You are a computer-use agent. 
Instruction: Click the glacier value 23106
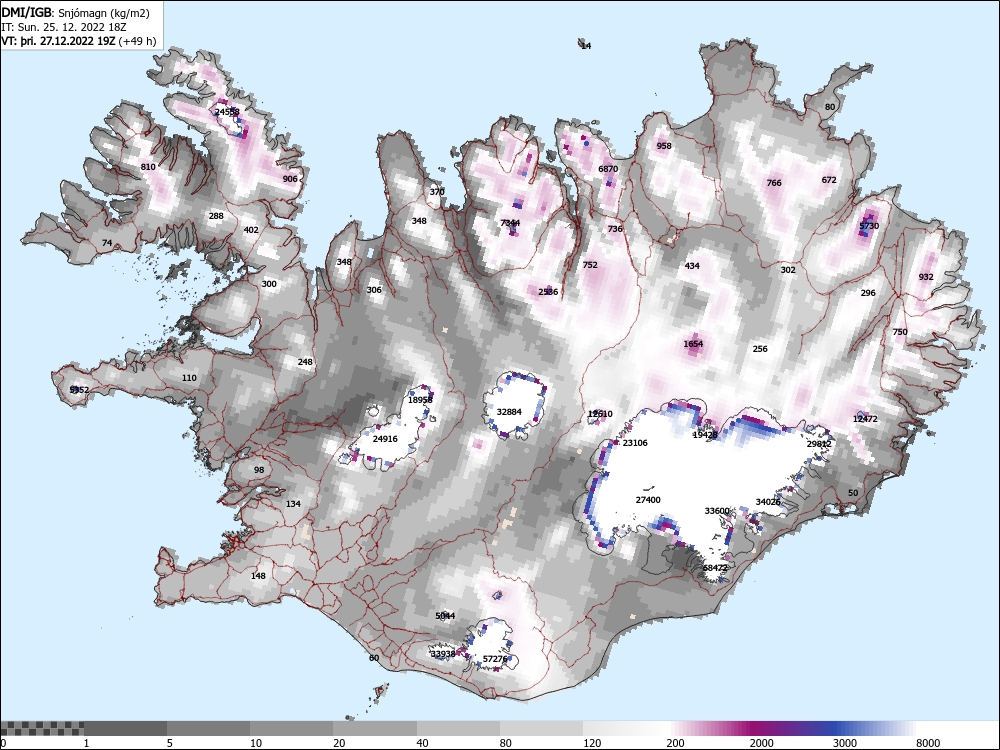(x=635, y=443)
